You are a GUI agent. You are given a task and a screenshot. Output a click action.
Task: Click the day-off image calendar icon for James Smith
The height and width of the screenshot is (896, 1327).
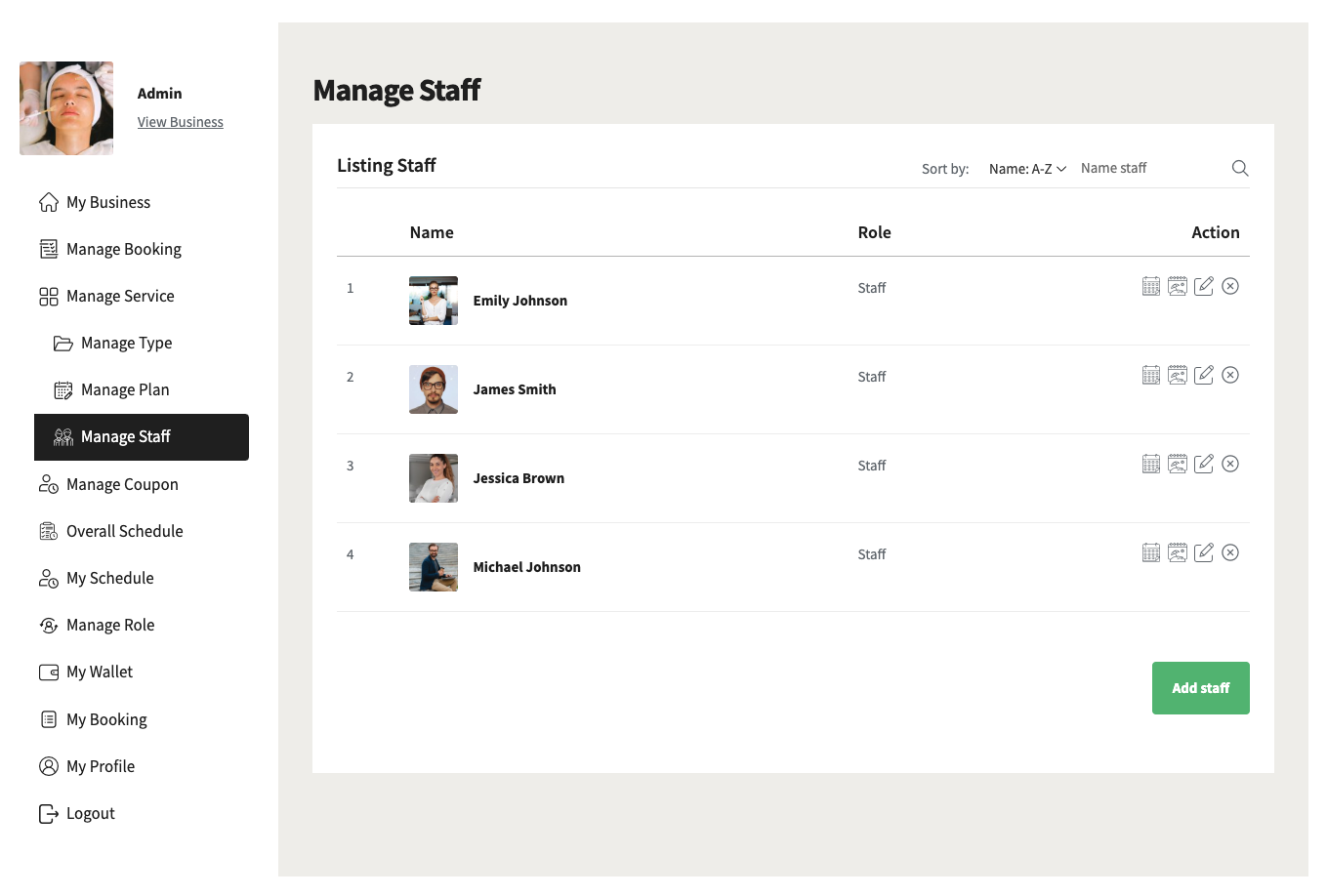pos(1178,375)
